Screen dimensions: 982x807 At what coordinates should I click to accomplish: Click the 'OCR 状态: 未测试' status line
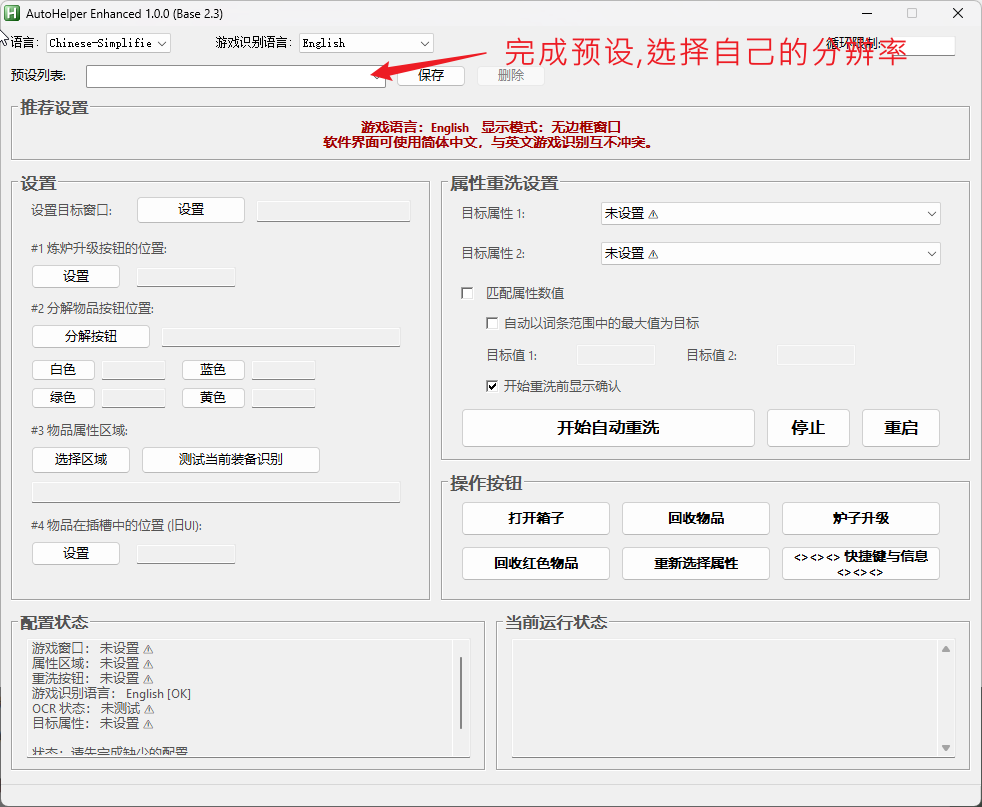point(93,709)
